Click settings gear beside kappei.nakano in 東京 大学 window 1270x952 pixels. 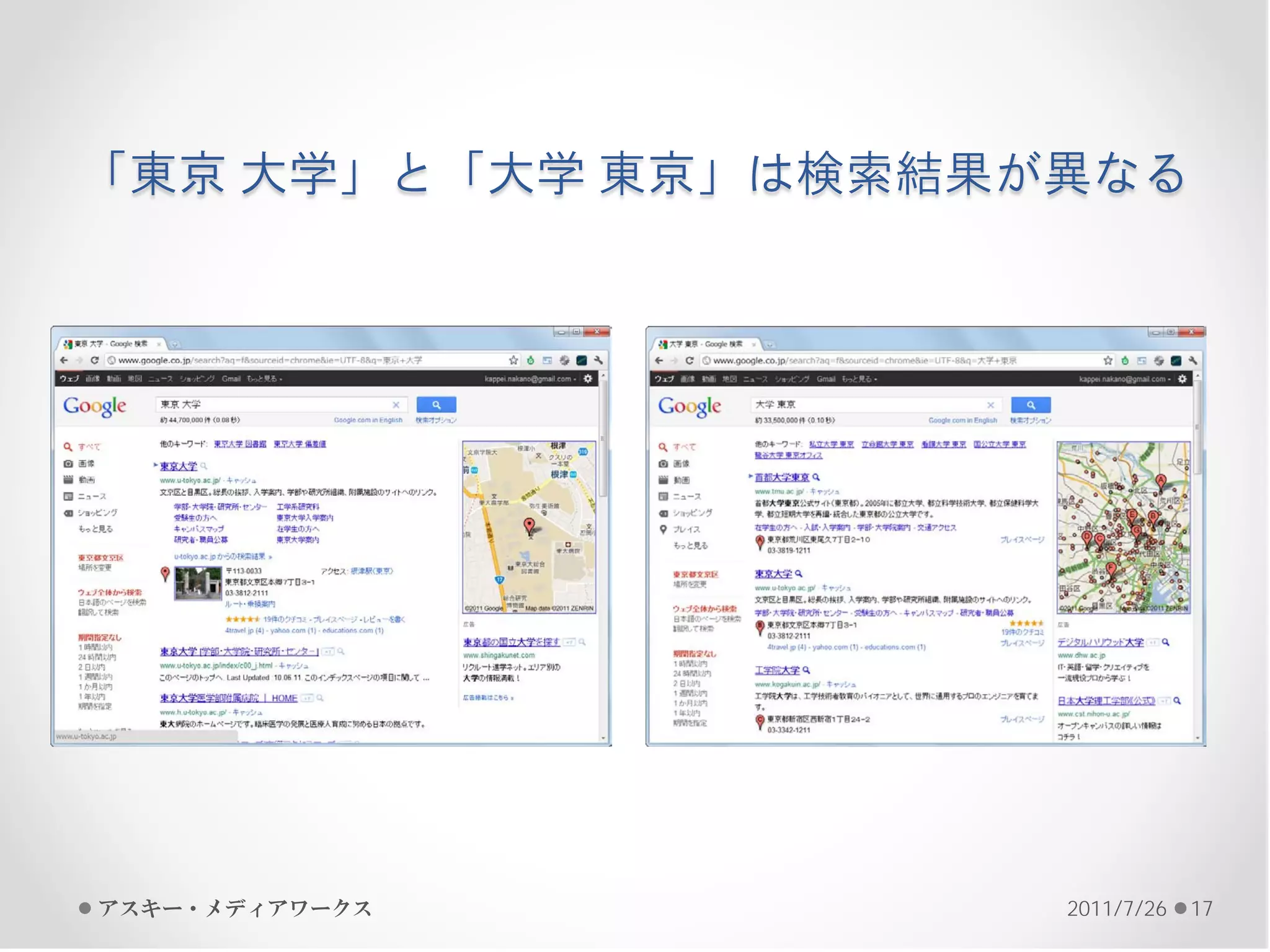click(588, 379)
